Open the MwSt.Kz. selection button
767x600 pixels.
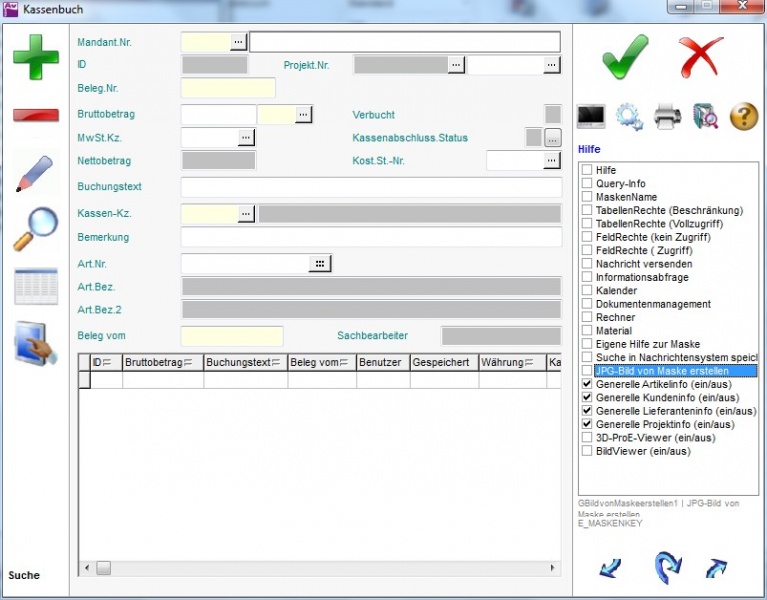click(246, 138)
